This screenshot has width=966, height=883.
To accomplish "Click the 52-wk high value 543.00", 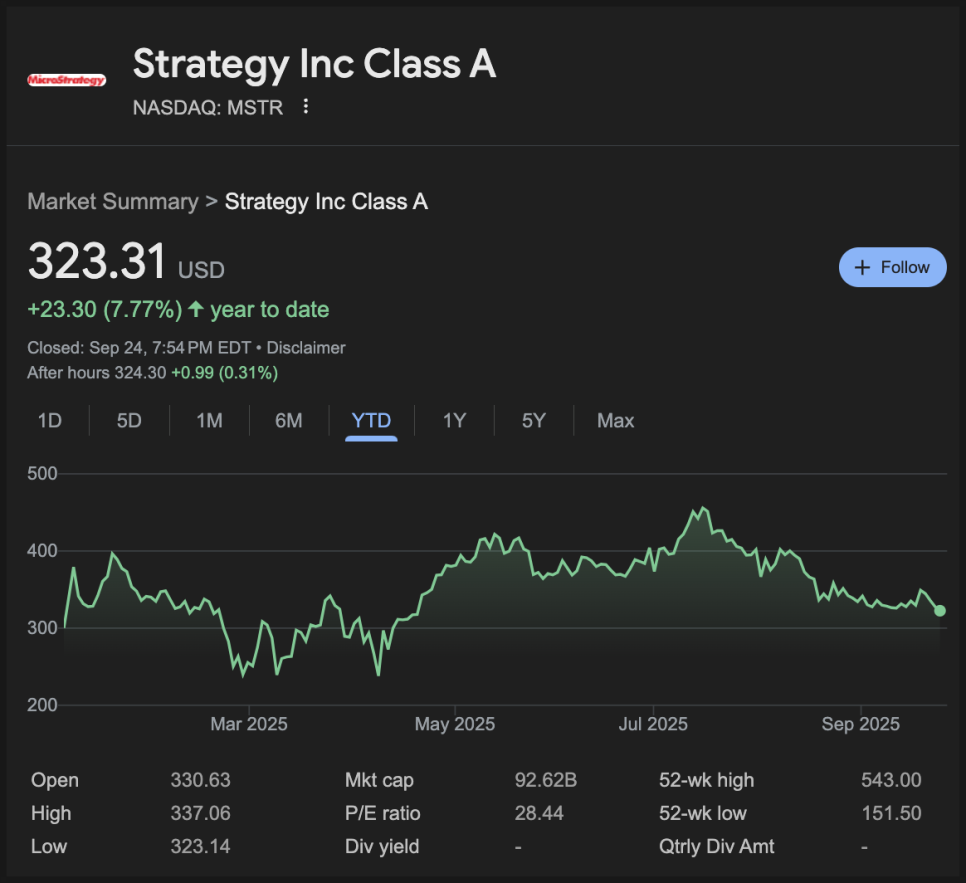I will [891, 780].
